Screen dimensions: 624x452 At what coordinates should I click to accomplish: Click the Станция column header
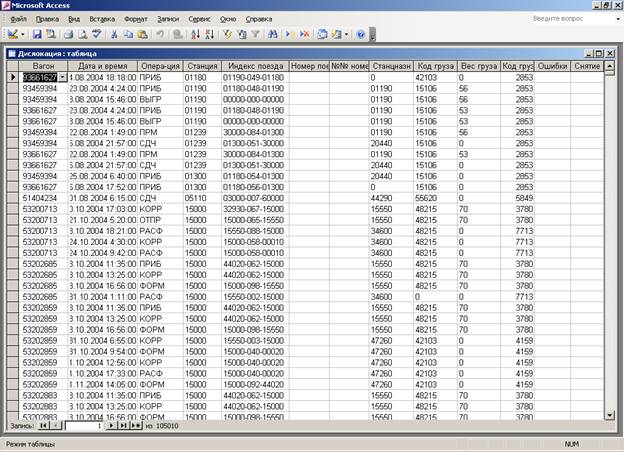point(202,65)
